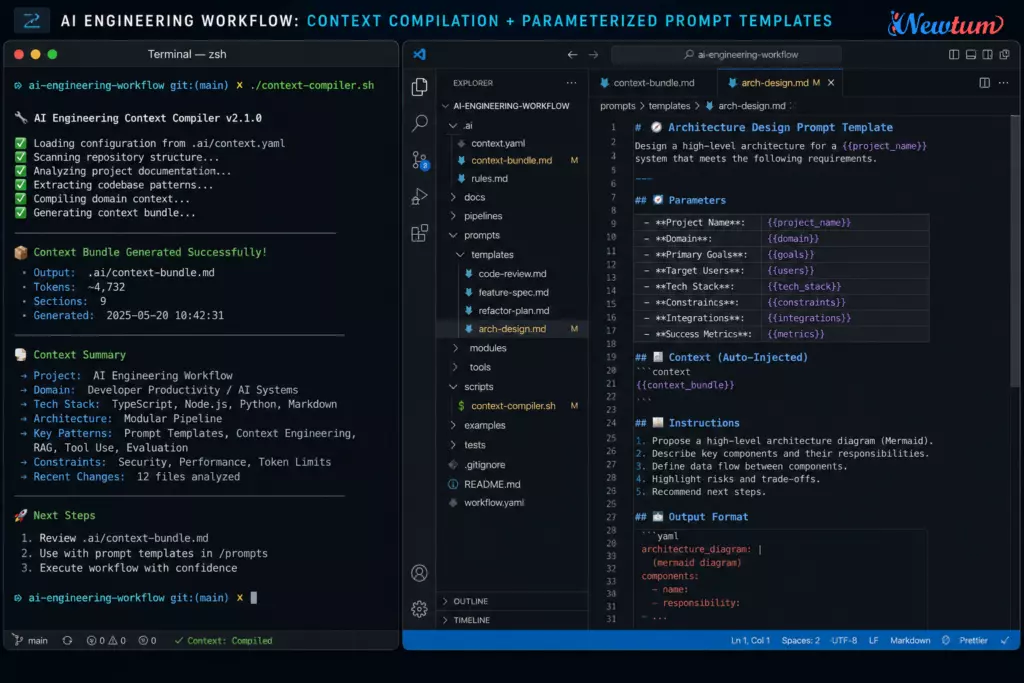This screenshot has height=683, width=1024.
Task: Open feature-spec.md template file
Action: [513, 293]
